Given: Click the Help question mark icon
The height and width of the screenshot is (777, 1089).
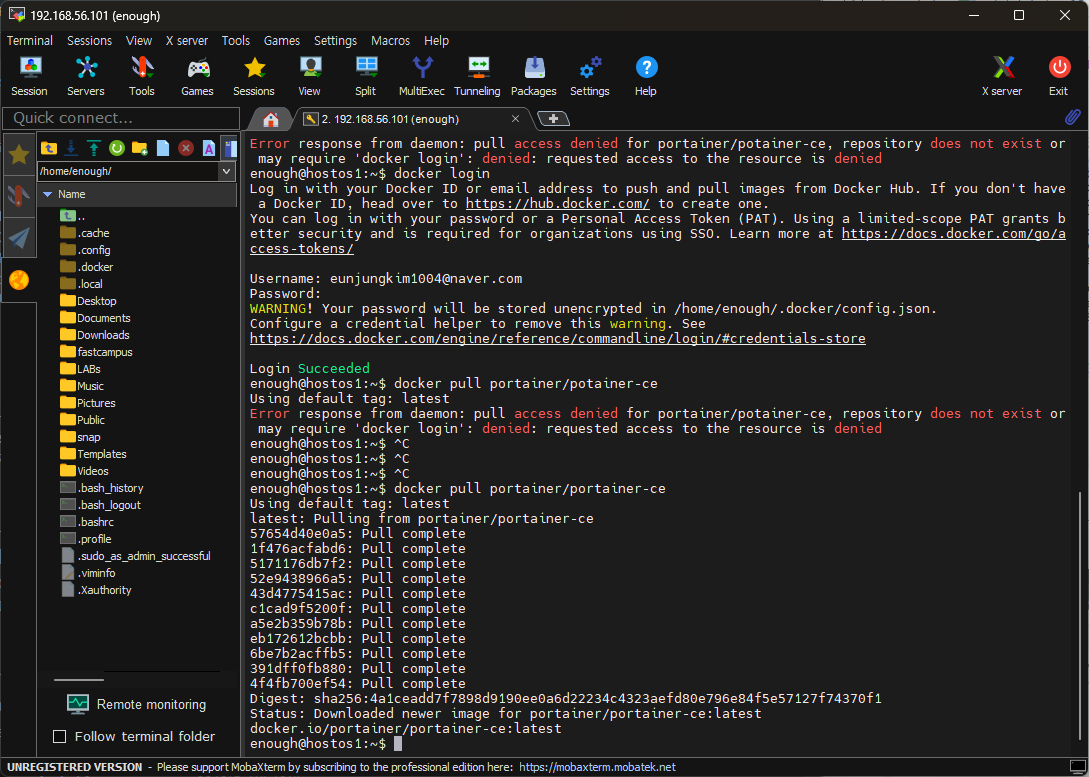Looking at the screenshot, I should [645, 76].
